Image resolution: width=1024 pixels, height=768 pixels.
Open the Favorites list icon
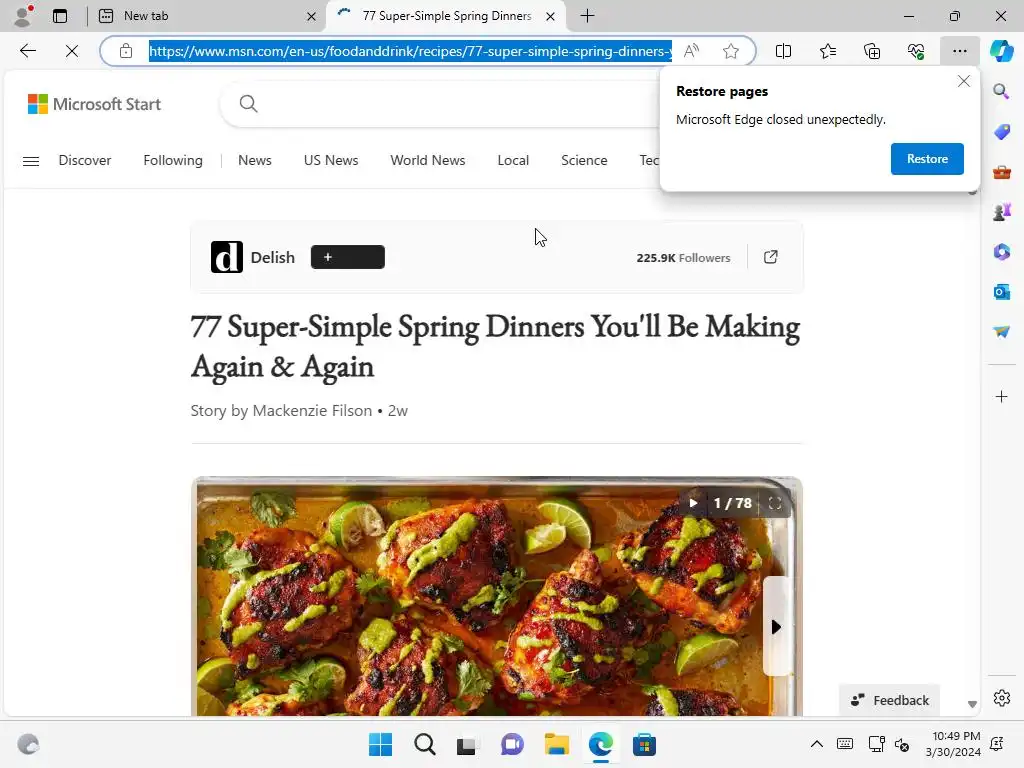pyautogui.click(x=827, y=51)
